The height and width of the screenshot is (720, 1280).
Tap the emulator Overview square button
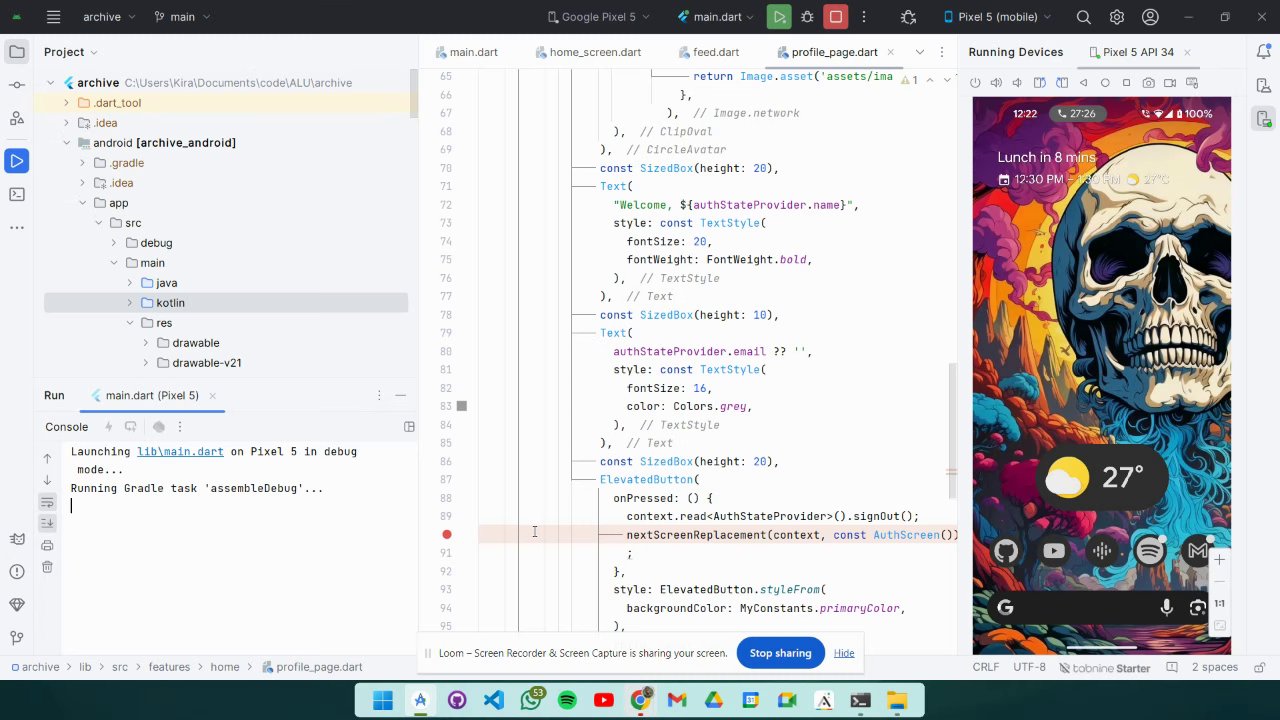coord(1127,83)
